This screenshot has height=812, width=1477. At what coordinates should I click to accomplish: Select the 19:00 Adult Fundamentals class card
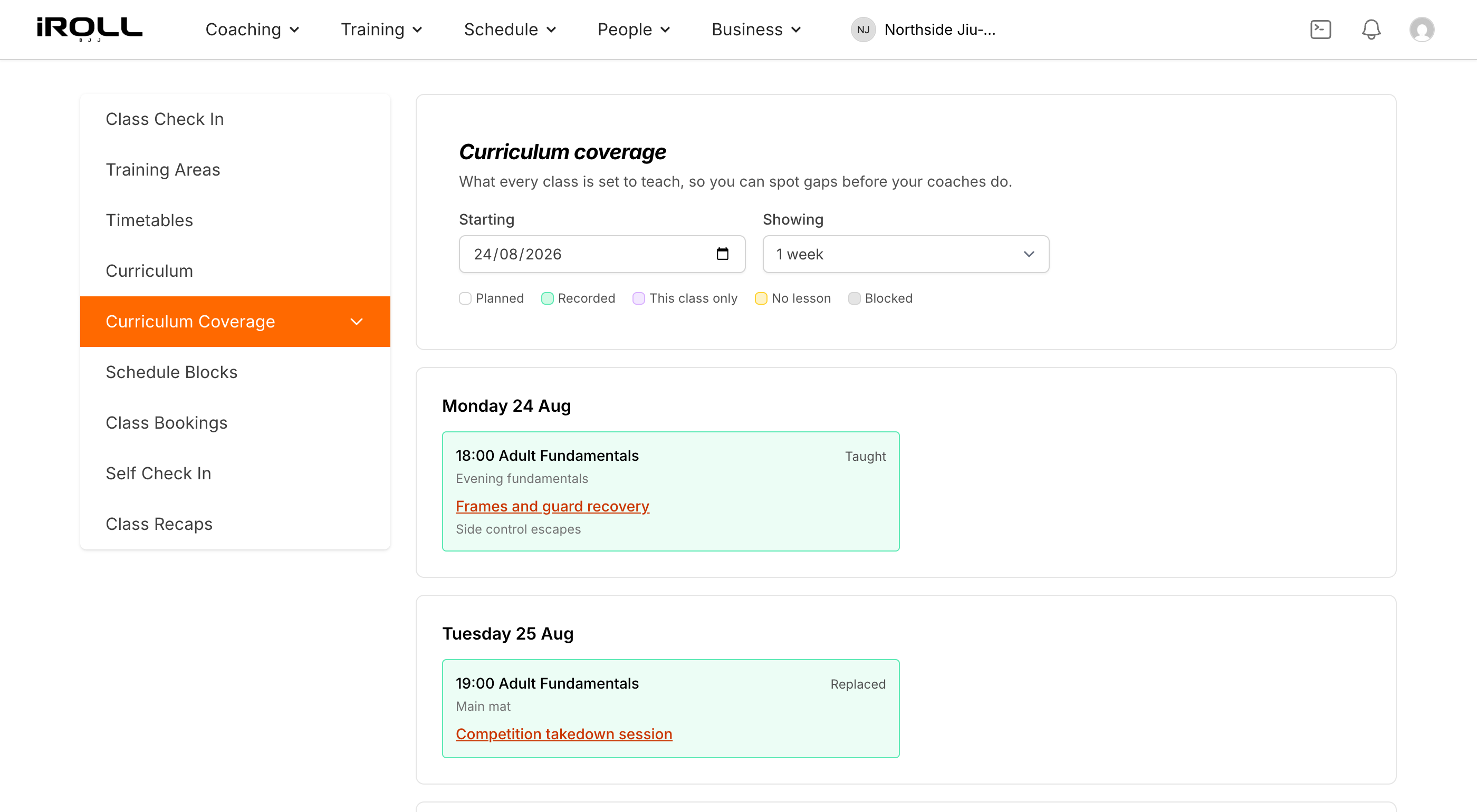pyautogui.click(x=670, y=708)
